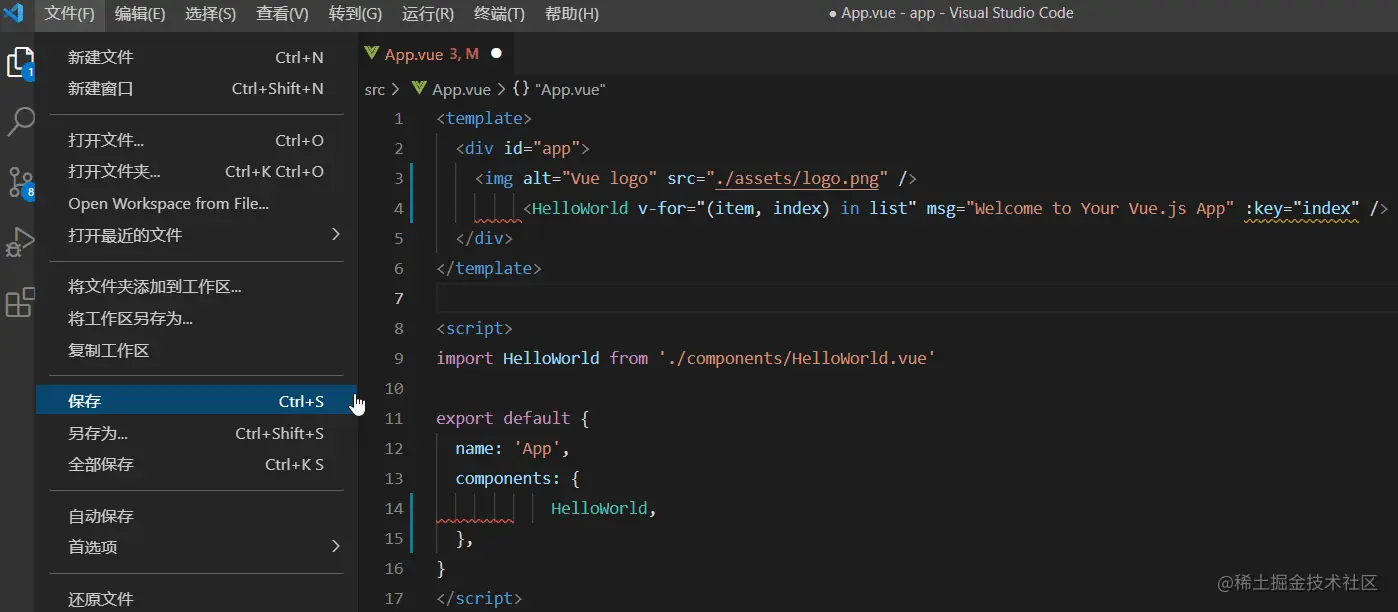Click the <script> tag on line 8
Viewport: 1398px width, 612px height.
475,328
